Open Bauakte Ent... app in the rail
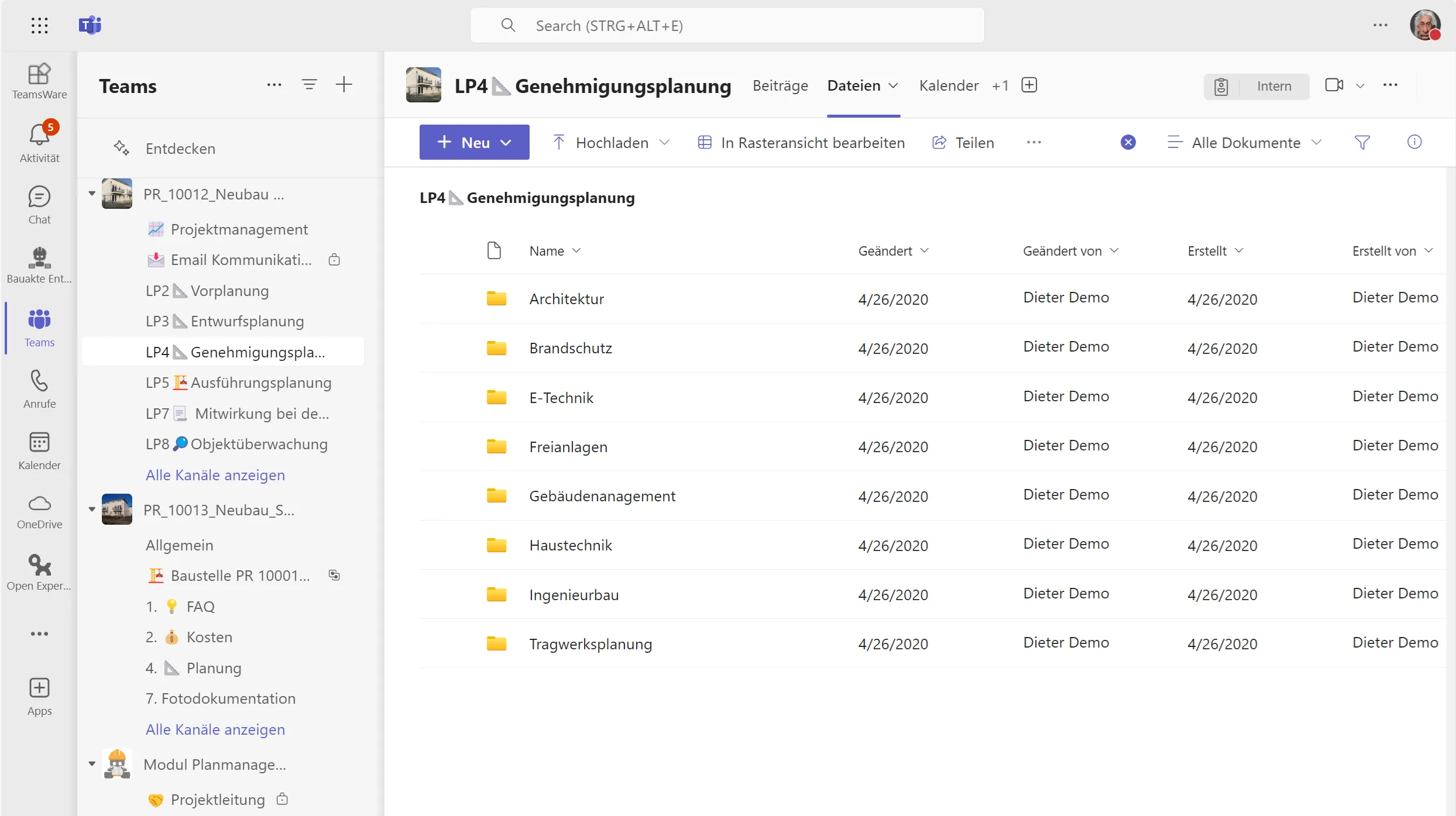1456x816 pixels. point(39,265)
